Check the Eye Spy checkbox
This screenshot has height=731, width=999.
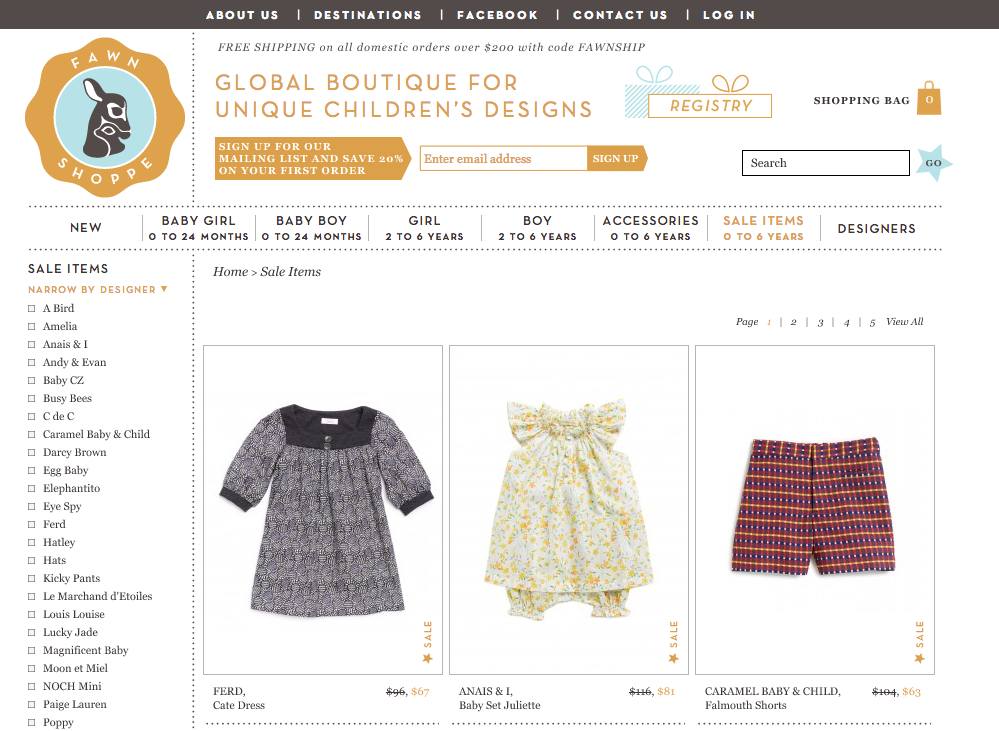31,507
